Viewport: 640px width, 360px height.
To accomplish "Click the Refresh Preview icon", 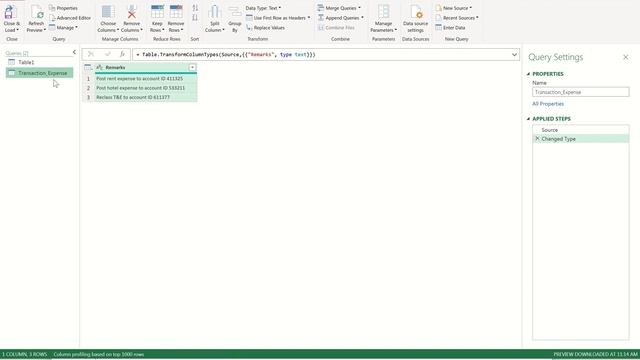I will coord(36,13).
